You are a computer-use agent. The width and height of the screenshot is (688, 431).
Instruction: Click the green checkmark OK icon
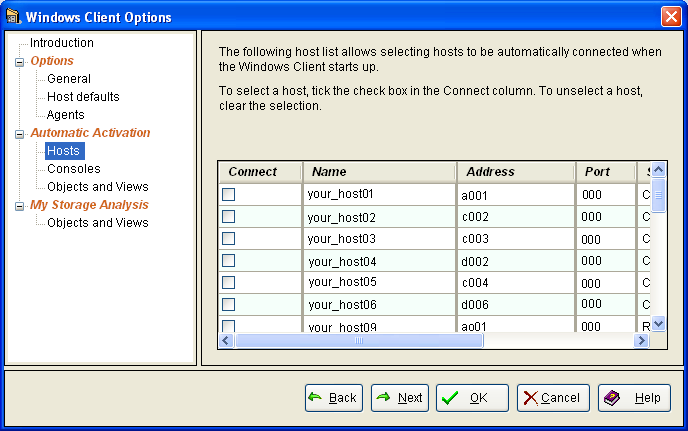click(450, 397)
